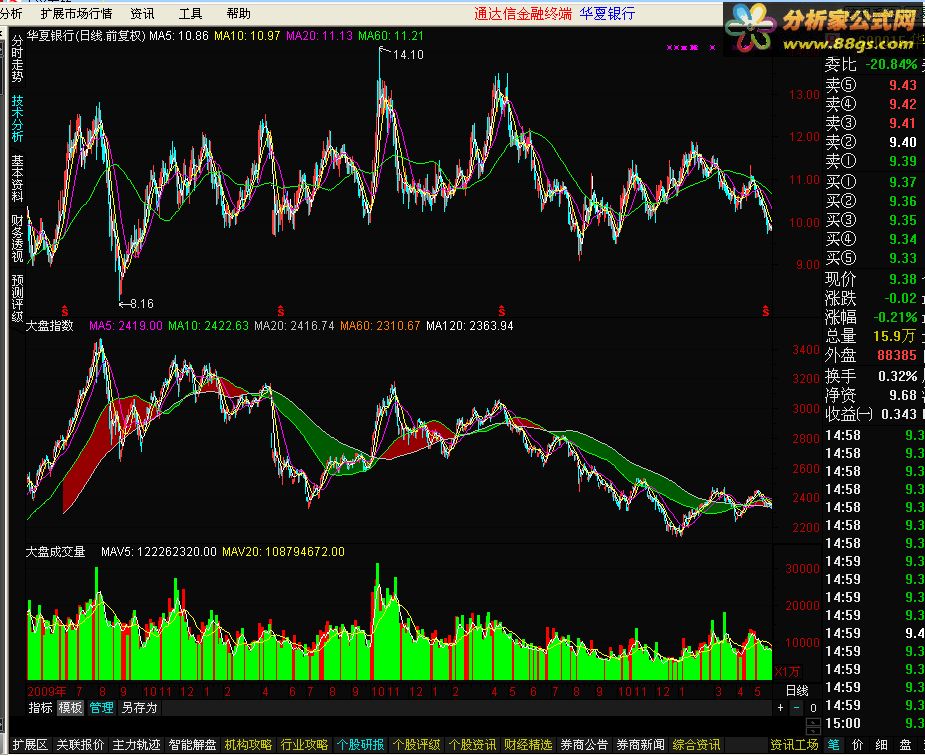
Task: Click the 指标 button under the chart
Action: [41, 708]
